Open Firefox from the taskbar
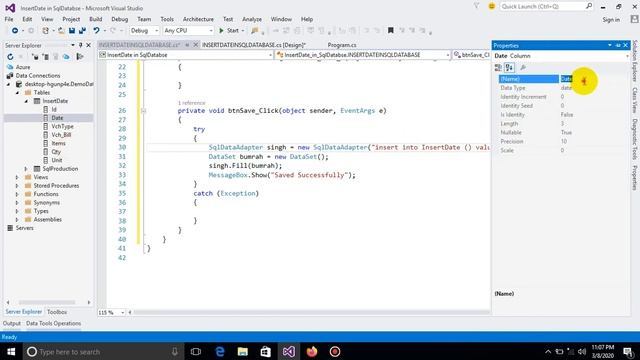Screen dimensions: 640x360 pos(312,351)
